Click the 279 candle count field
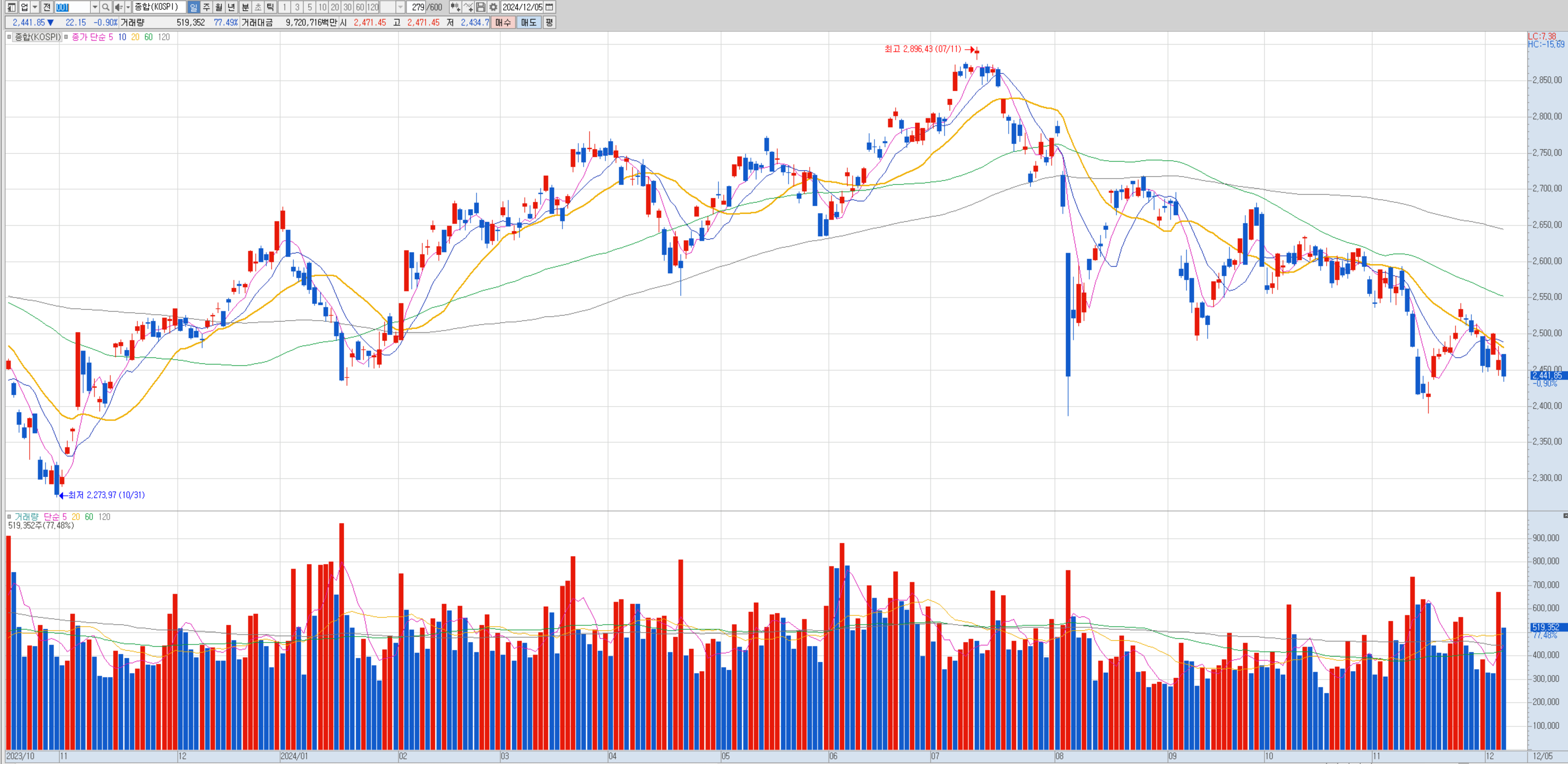This screenshot has width=1568, height=764. point(418,7)
